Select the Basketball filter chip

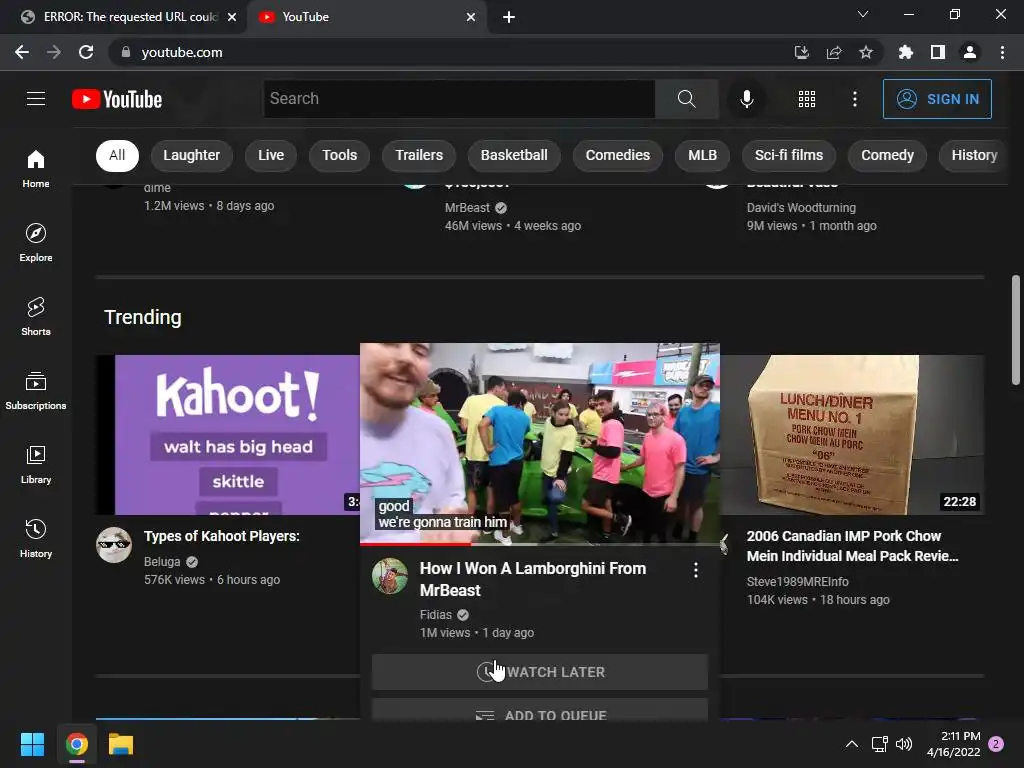click(x=514, y=155)
